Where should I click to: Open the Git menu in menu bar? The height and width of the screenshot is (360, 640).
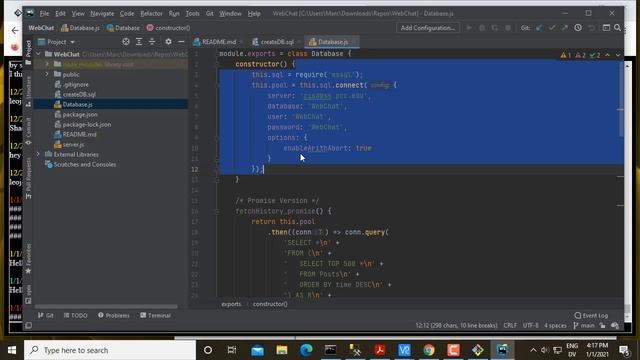tap(209, 13)
